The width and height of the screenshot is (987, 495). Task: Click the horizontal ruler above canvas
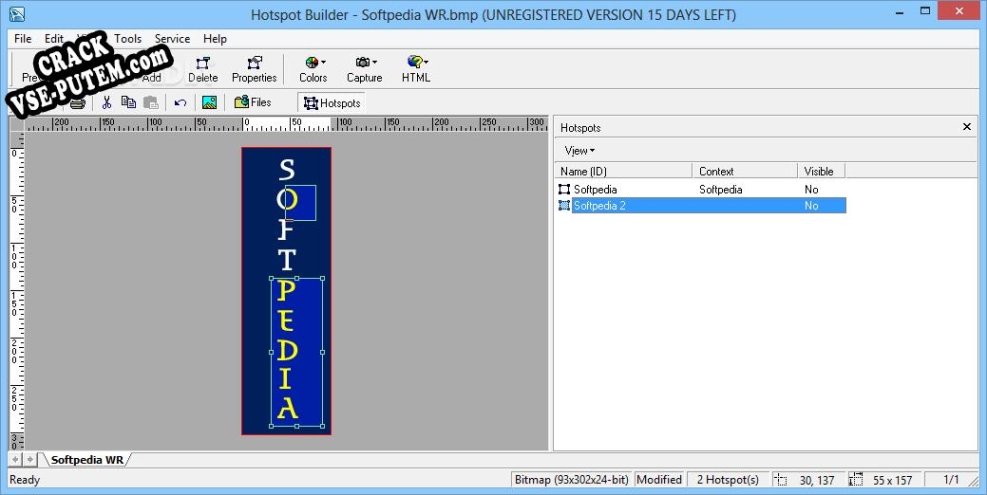coord(286,123)
